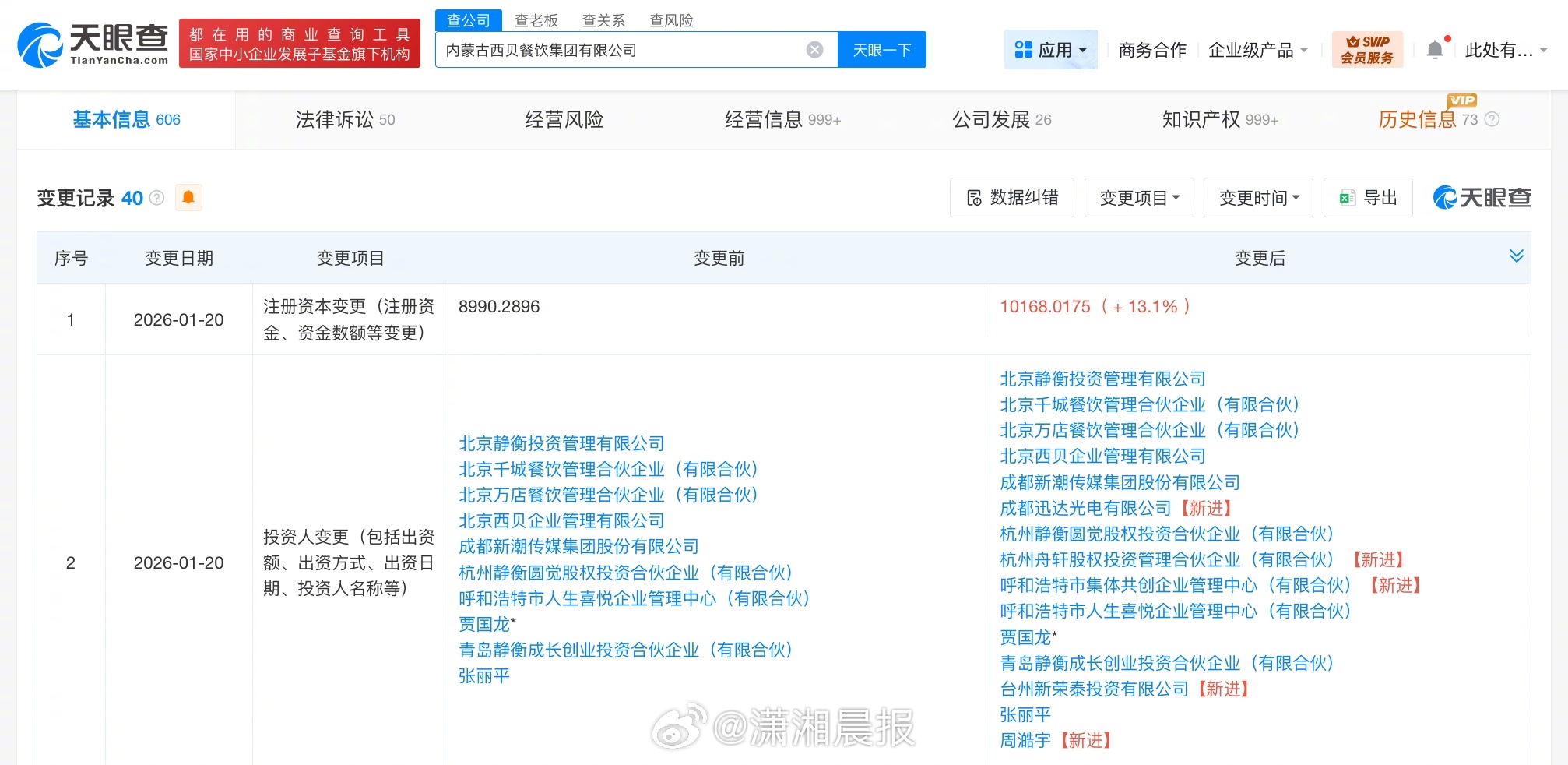1568x765 pixels.
Task: Open 变更项目 filter dropdown
Action: pyautogui.click(x=1139, y=198)
